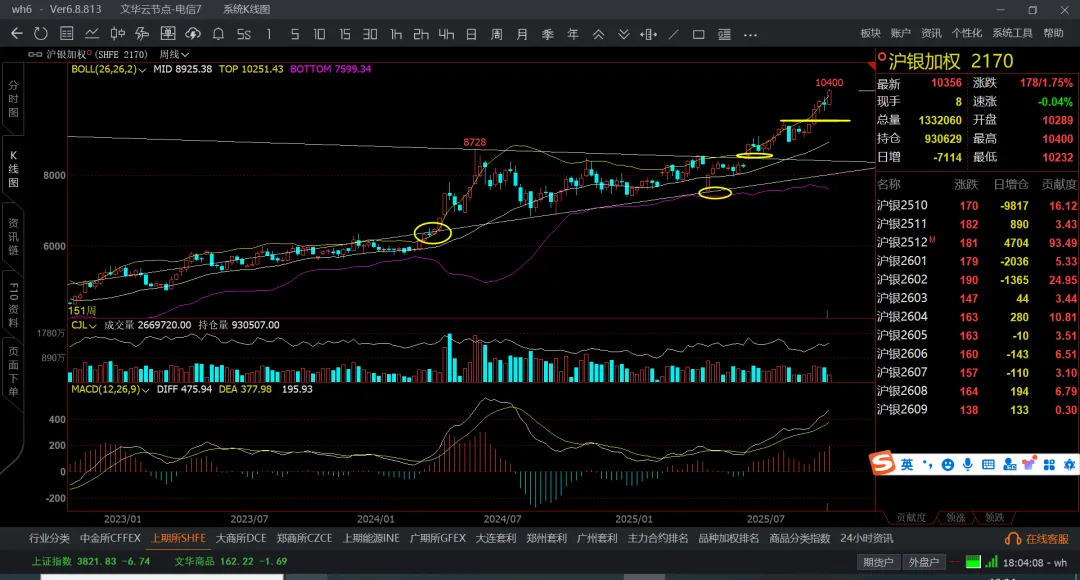Viewport: 1080px width, 580px height.
Task: Open the cloud sync icon
Action: point(193,34)
